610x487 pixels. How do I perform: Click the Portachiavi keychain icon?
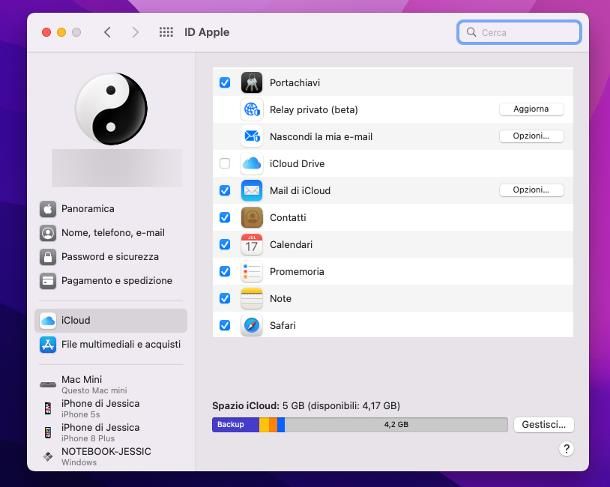251,82
